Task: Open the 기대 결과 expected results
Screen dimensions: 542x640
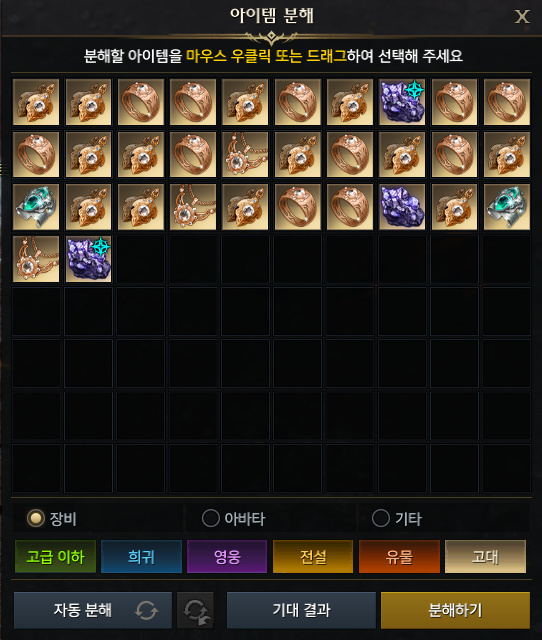Action: [x=301, y=610]
